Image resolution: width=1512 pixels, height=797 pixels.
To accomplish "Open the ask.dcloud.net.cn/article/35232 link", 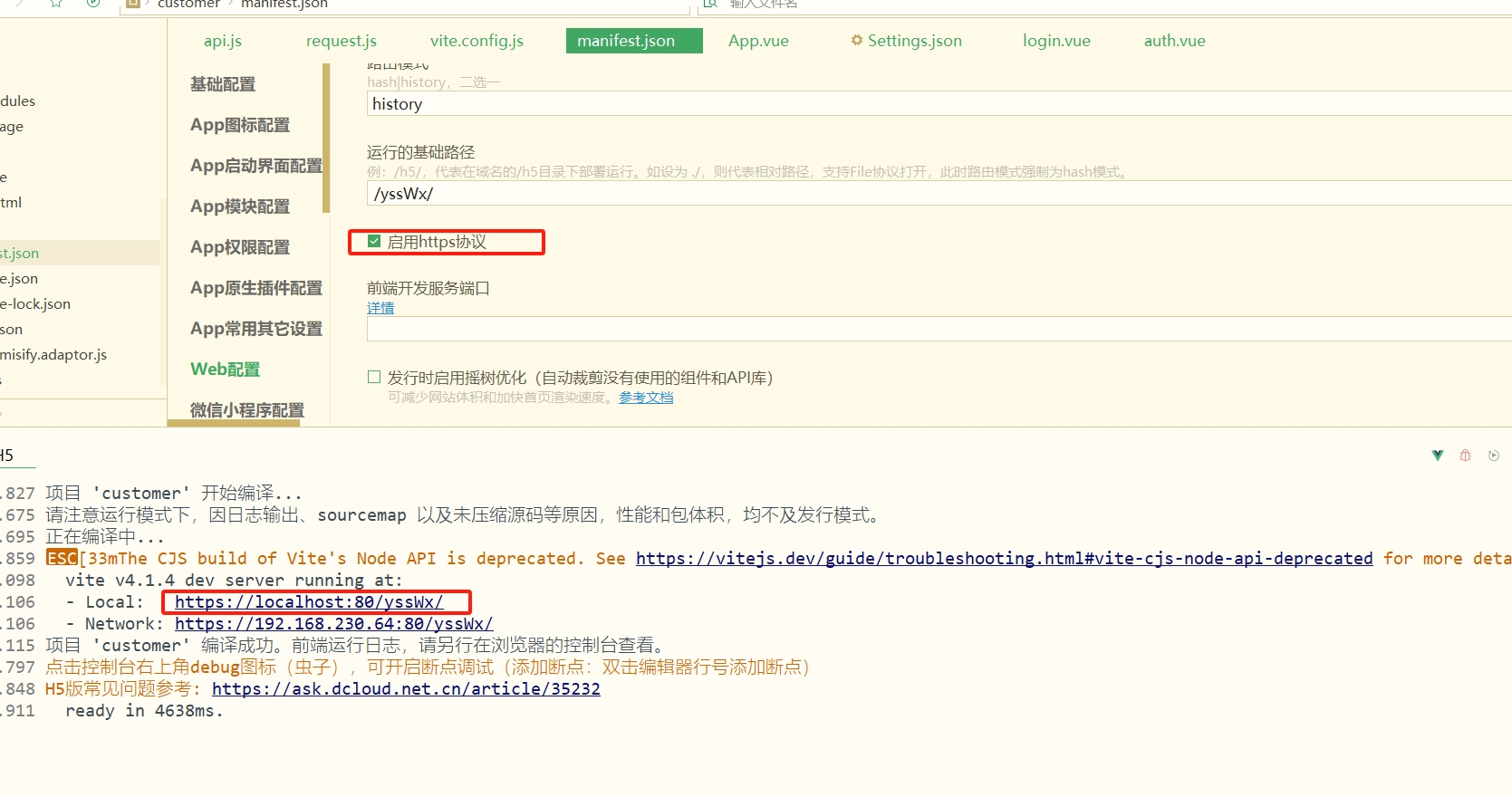I will [x=406, y=689].
